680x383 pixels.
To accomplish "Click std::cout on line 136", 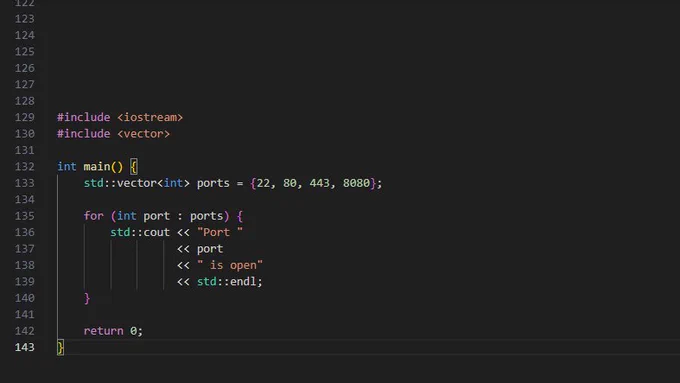I will click(140, 232).
